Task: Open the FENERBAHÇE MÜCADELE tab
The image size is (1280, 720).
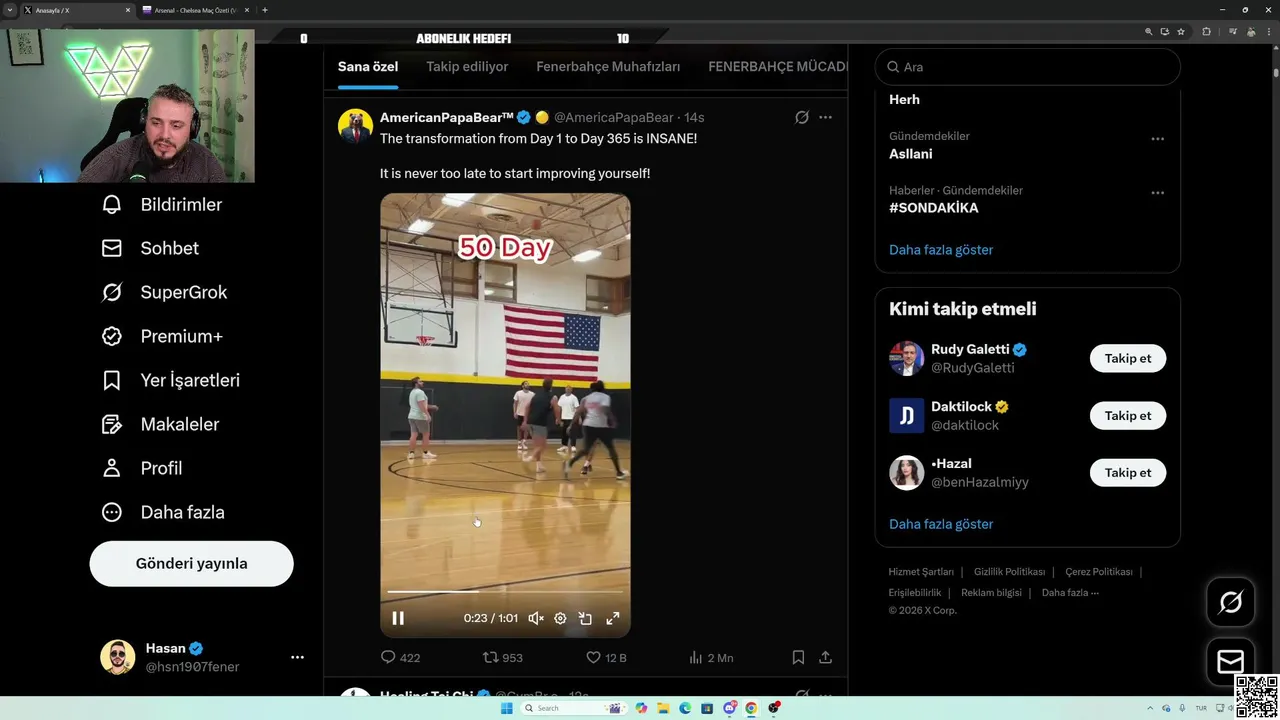Action: point(777,67)
